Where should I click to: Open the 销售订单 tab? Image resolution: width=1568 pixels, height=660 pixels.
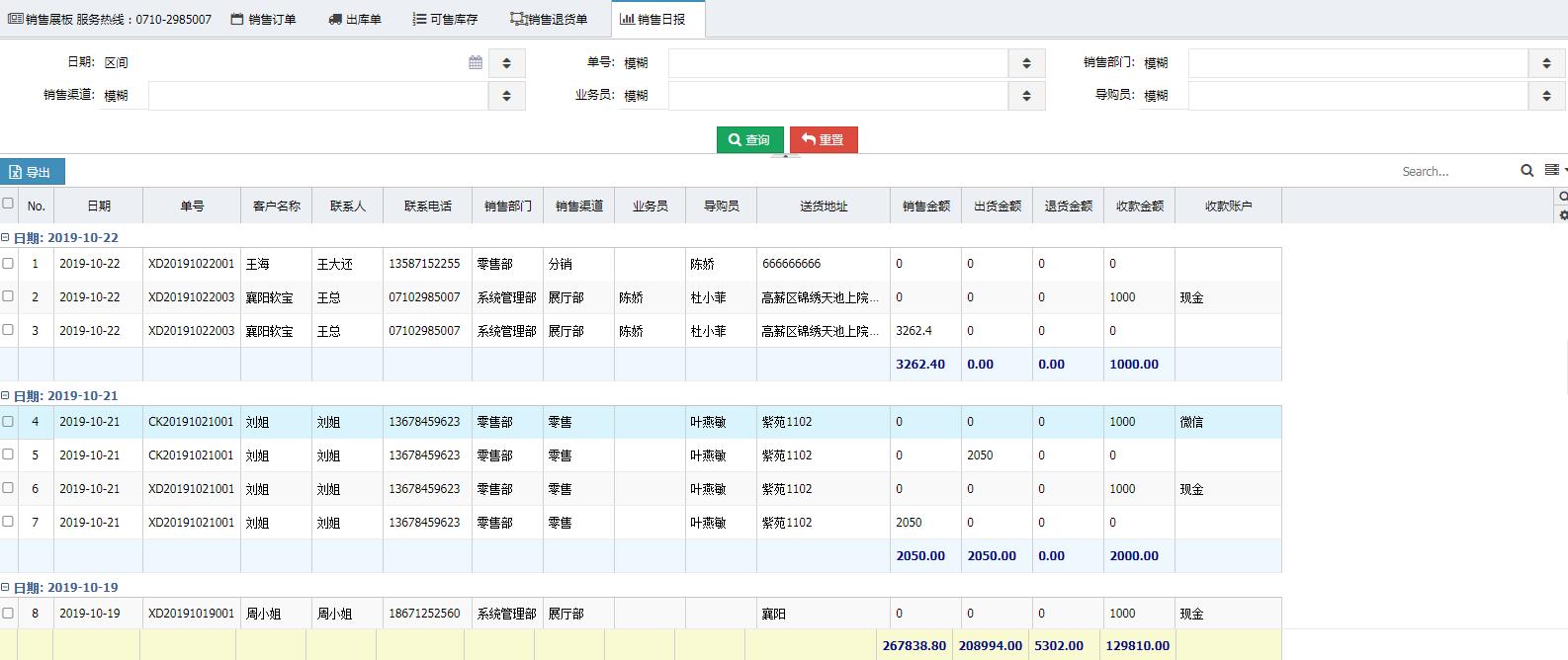(x=263, y=19)
